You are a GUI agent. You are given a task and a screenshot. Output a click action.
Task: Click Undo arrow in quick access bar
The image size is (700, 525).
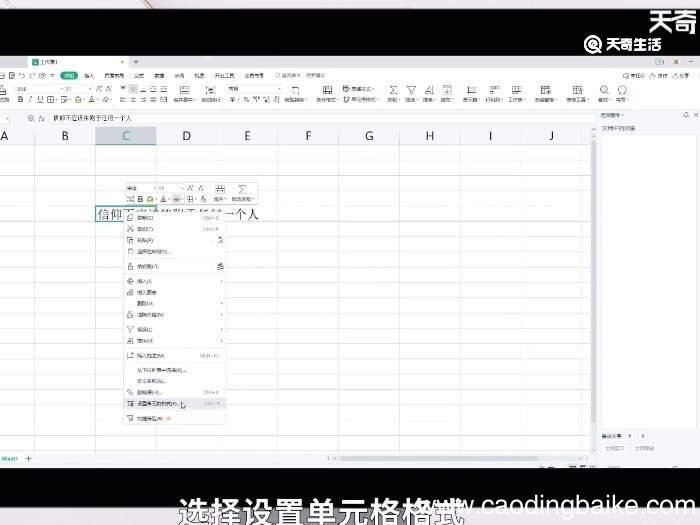22,75
